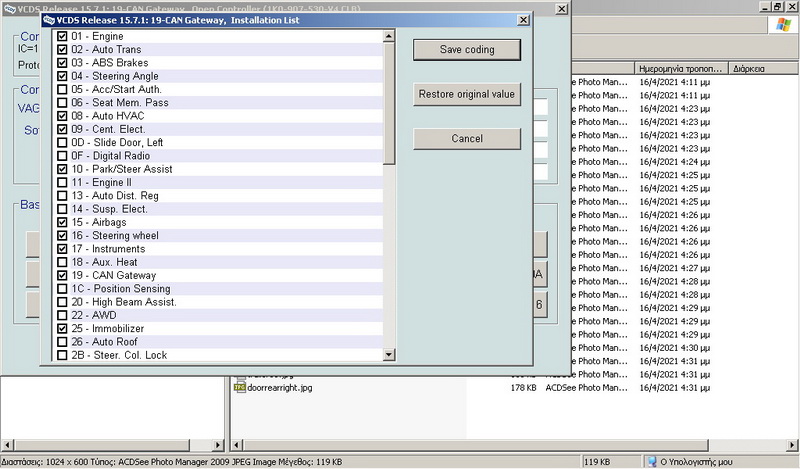Click the folder pane scroll-right arrow
The height and width of the screenshot is (469, 800).
coord(218,445)
